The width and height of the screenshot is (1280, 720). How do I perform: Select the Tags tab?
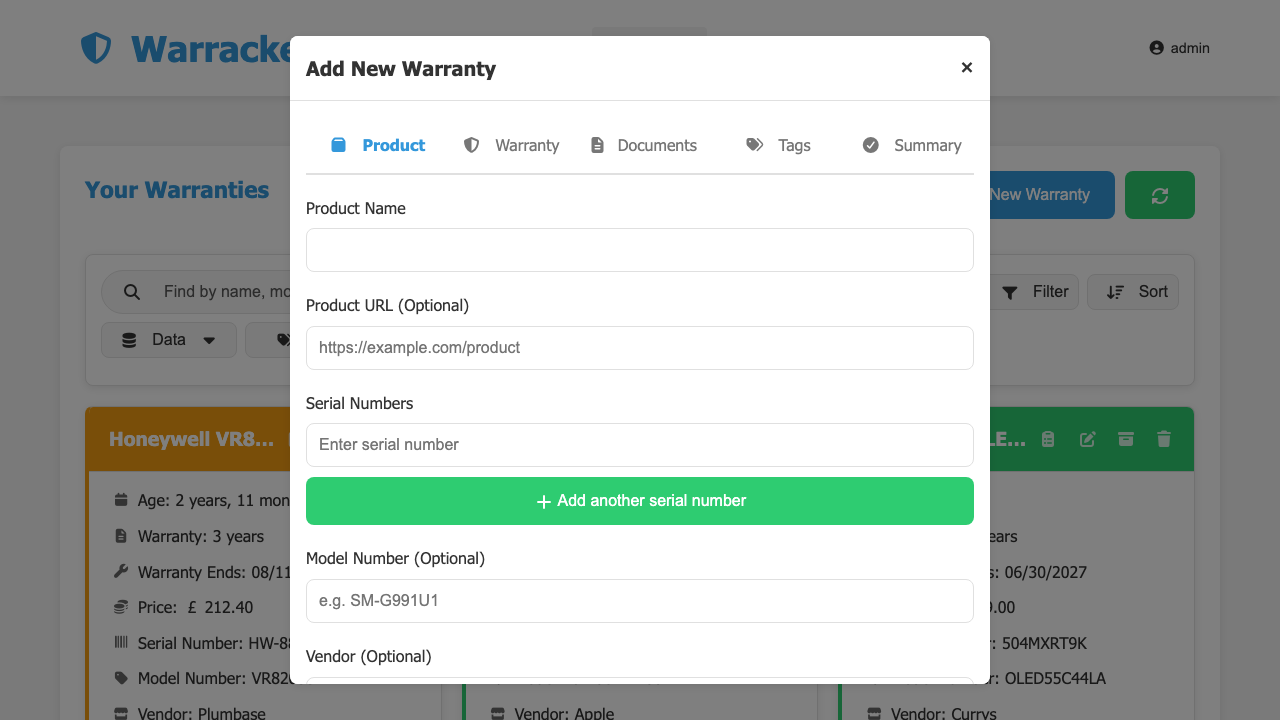click(x=778, y=145)
